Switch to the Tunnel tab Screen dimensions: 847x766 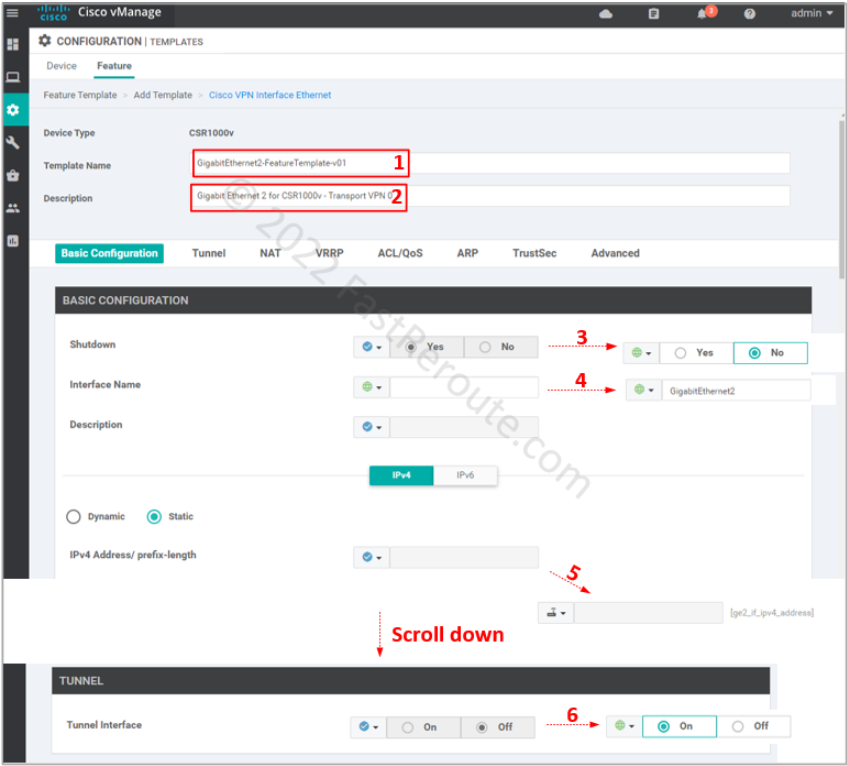(208, 253)
